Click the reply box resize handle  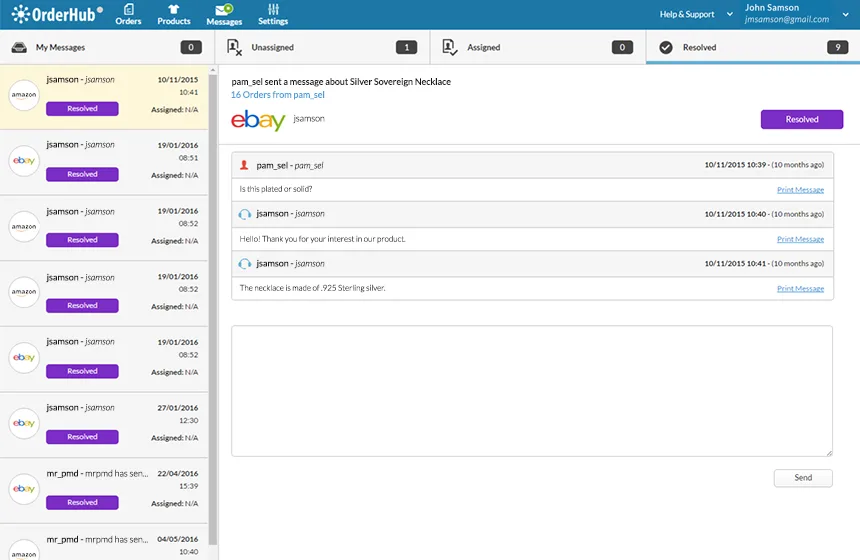tap(829, 452)
